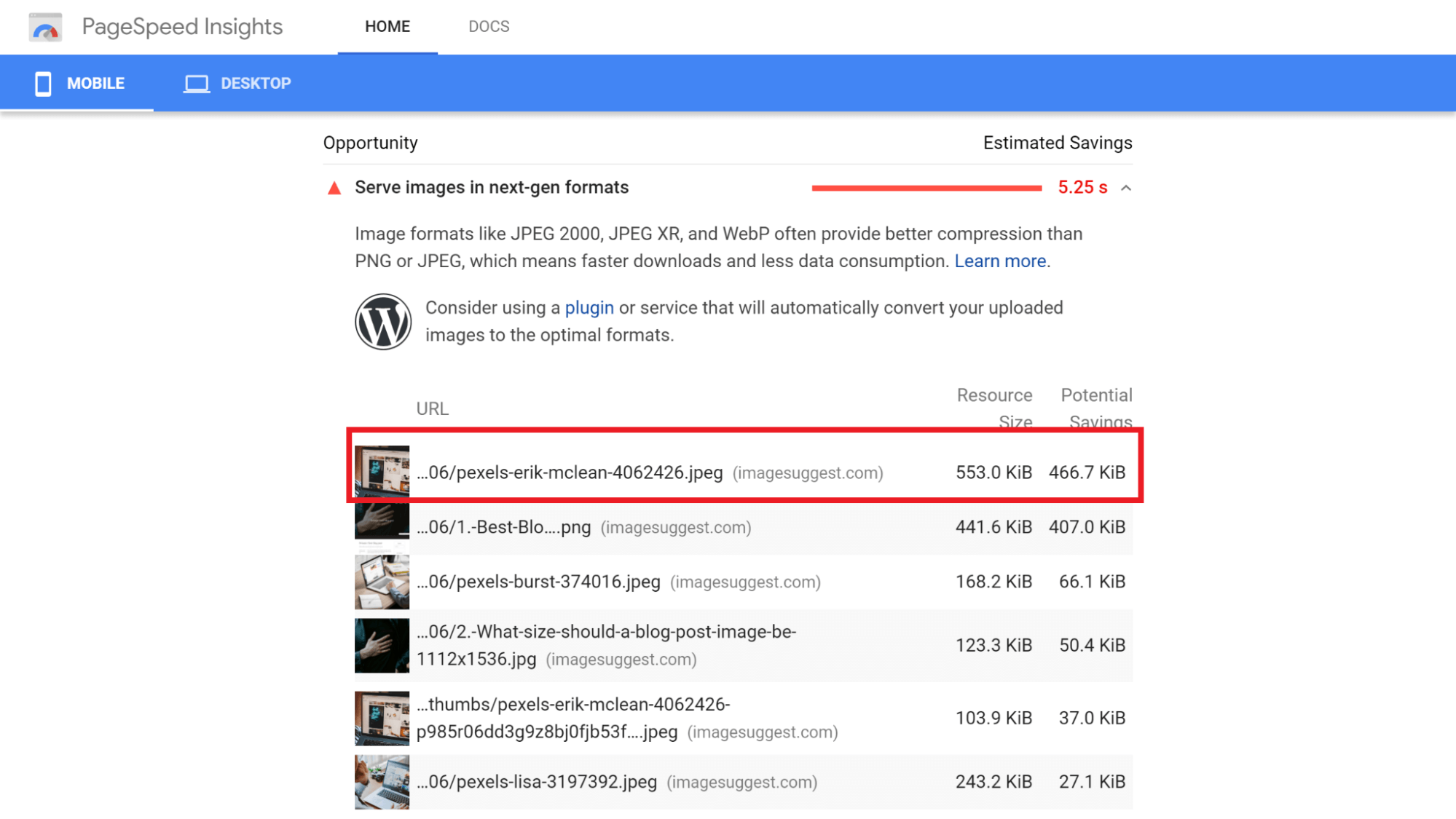Viewport: 1456px width, 819px height.
Task: Click the collapse chevron next to 5.25s
Action: [1126, 187]
